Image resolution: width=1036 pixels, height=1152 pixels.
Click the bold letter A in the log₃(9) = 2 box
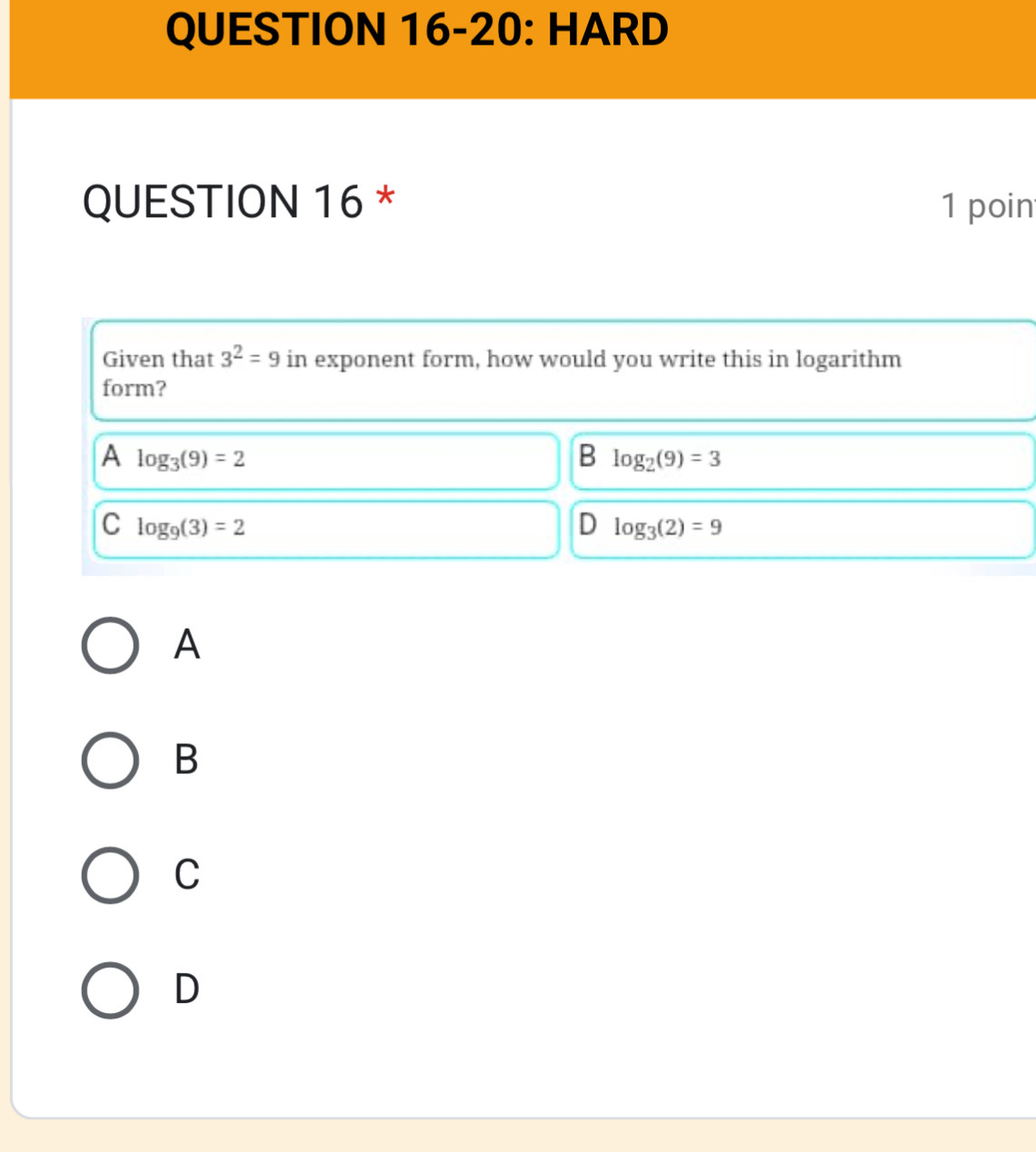coord(111,456)
